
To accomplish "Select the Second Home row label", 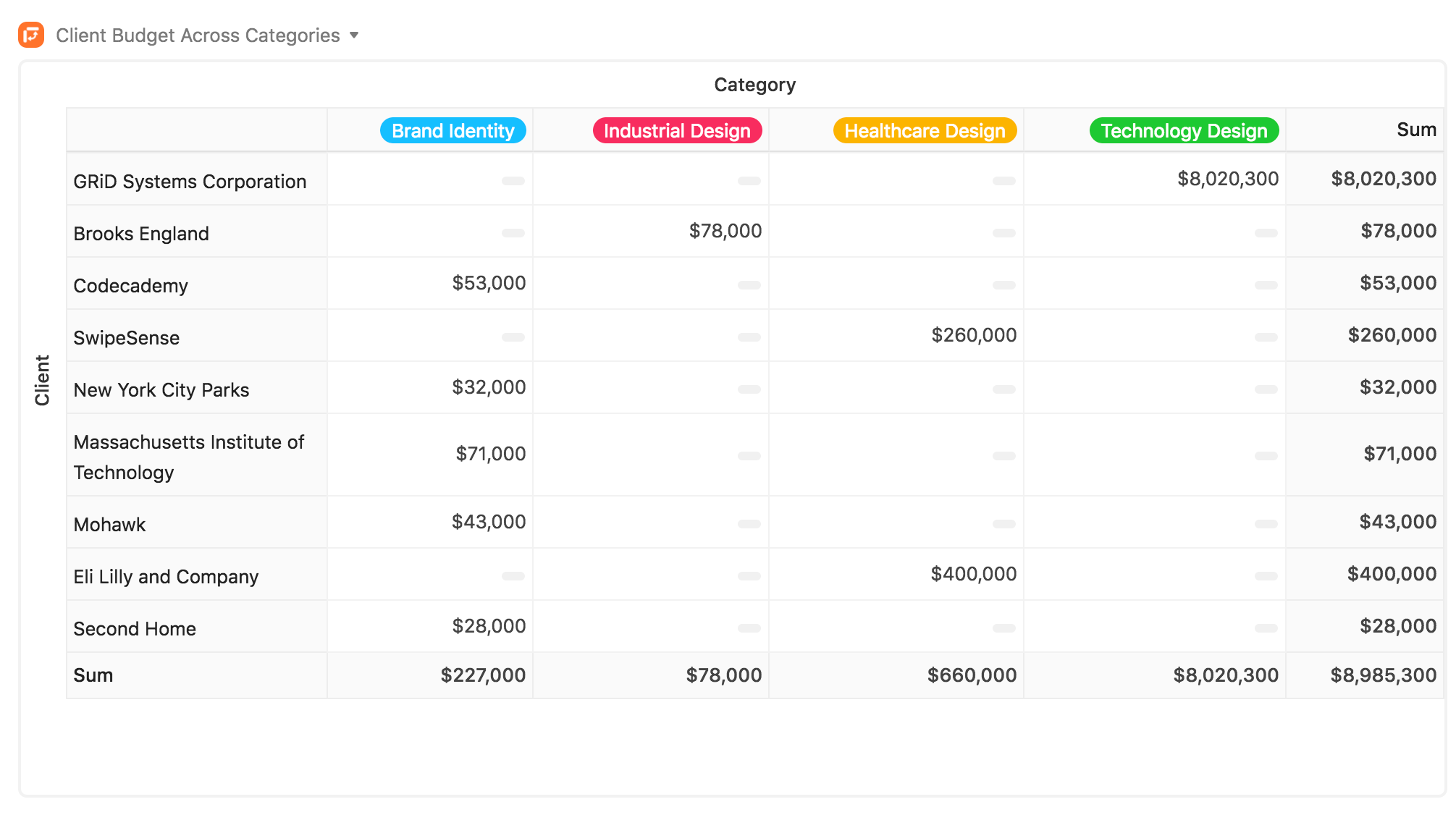I will click(135, 629).
